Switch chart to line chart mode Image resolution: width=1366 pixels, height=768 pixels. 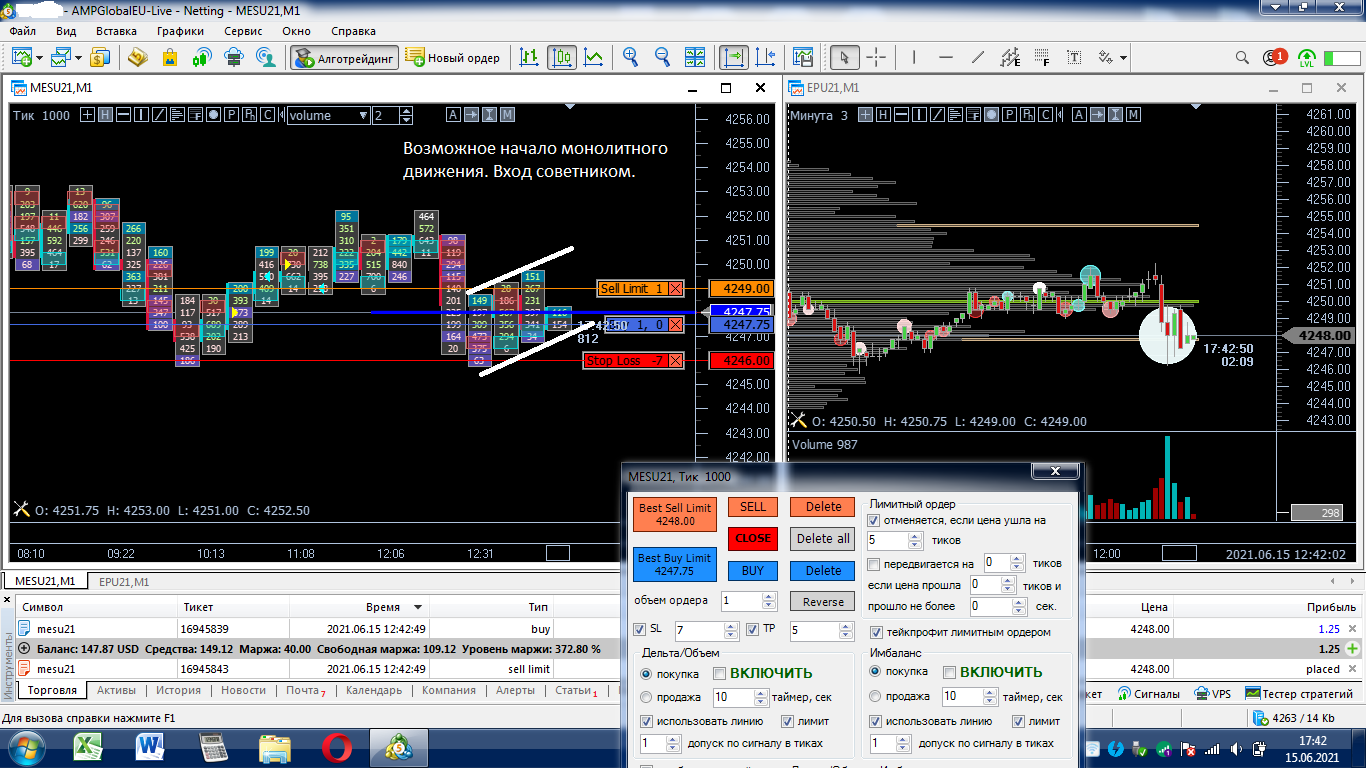pos(594,58)
